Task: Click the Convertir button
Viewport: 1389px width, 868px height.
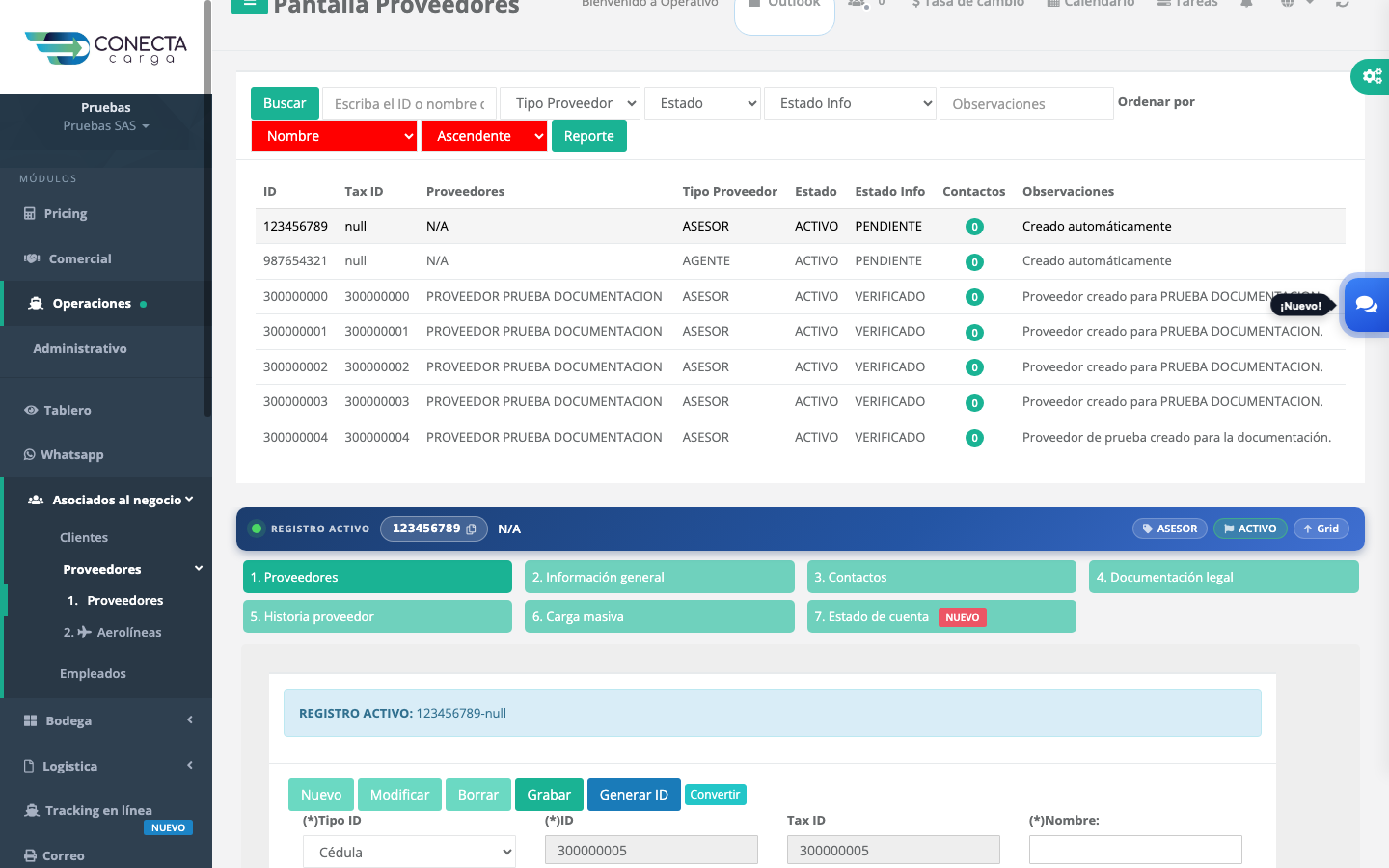Action: (x=715, y=795)
